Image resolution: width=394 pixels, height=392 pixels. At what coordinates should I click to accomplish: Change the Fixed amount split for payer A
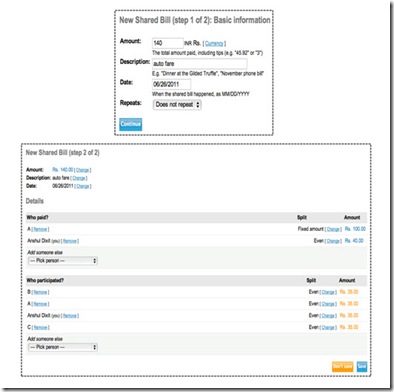(333, 229)
